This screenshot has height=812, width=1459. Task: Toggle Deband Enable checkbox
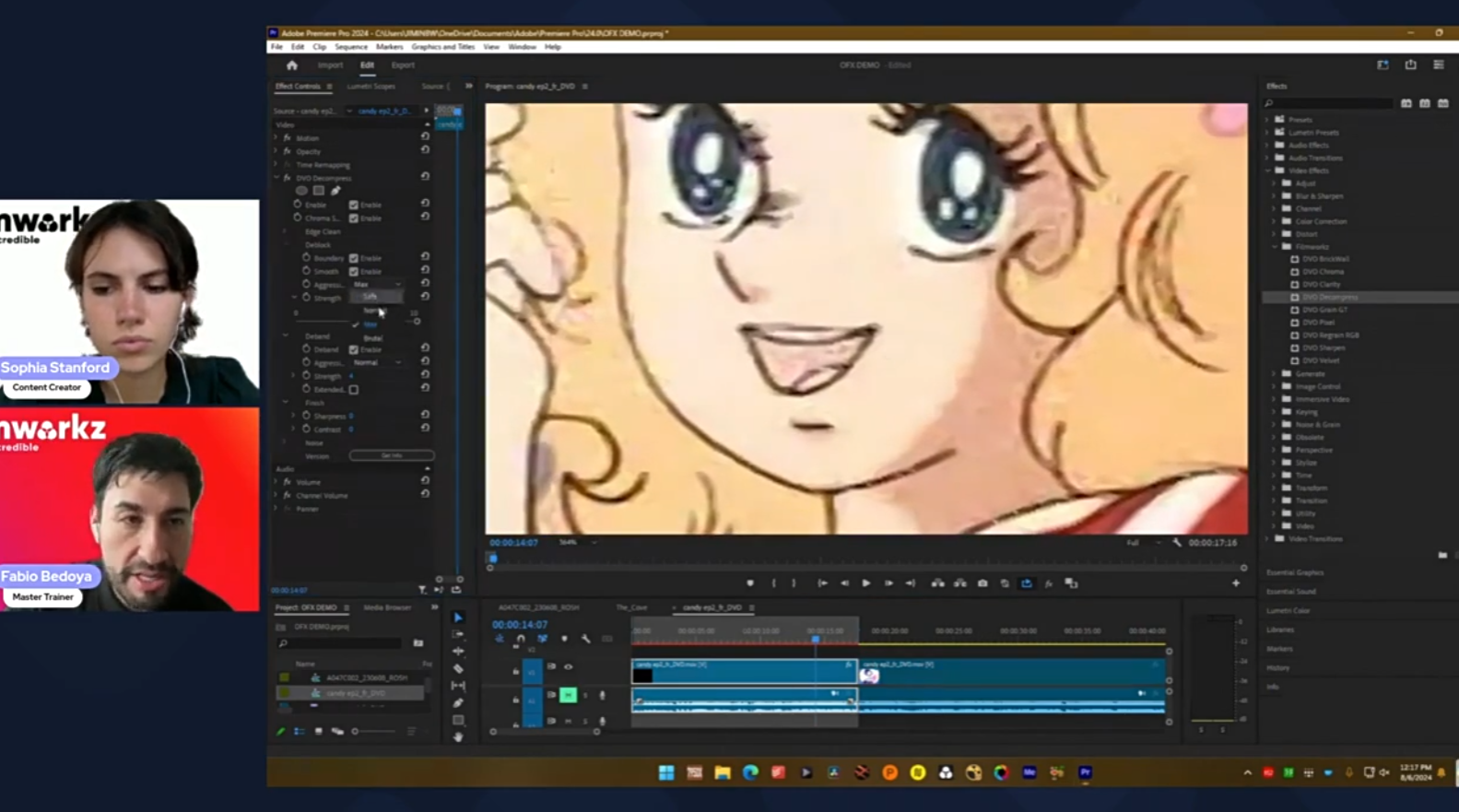click(354, 350)
